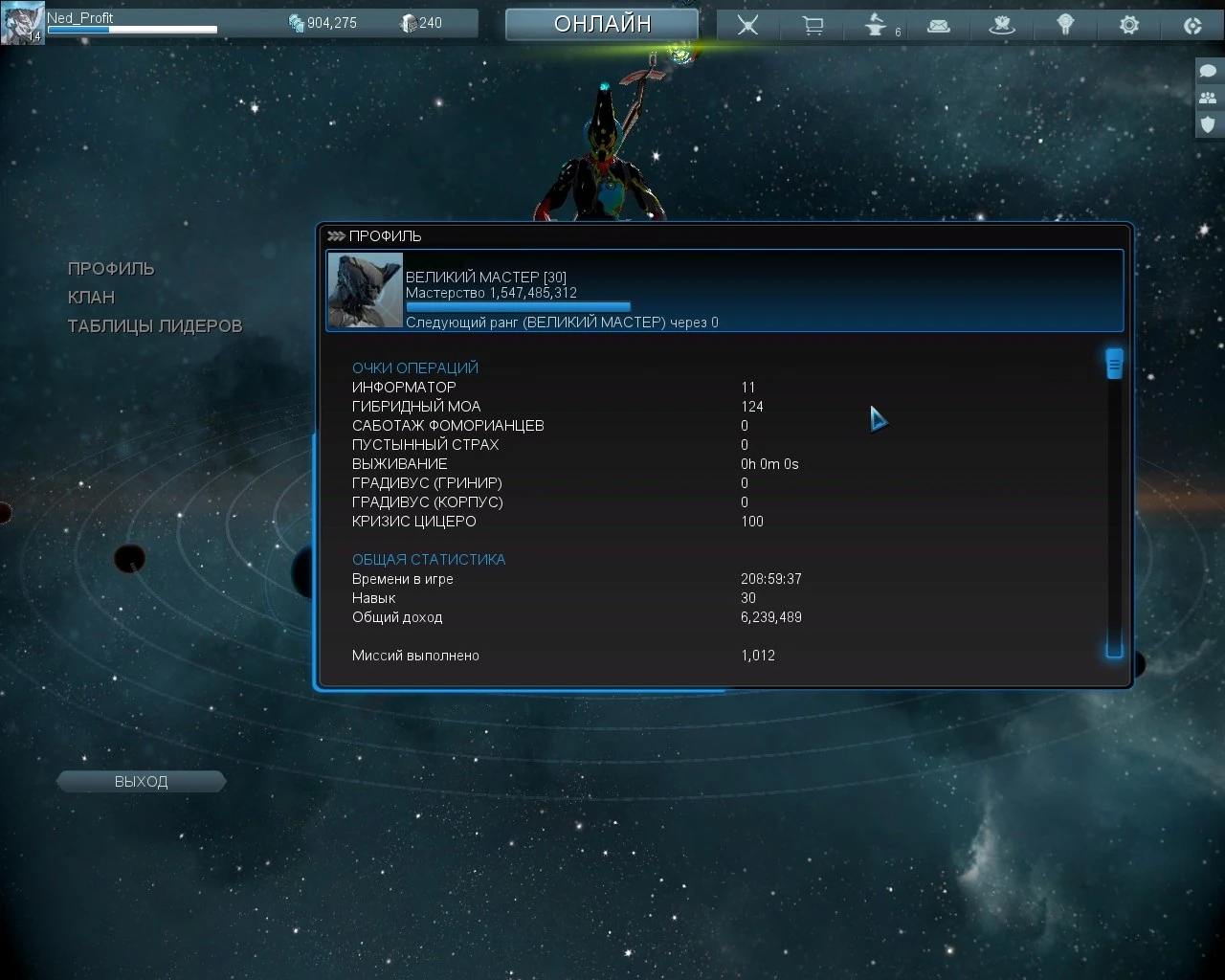Click the profile panel scrollbar handle

(x=1114, y=364)
